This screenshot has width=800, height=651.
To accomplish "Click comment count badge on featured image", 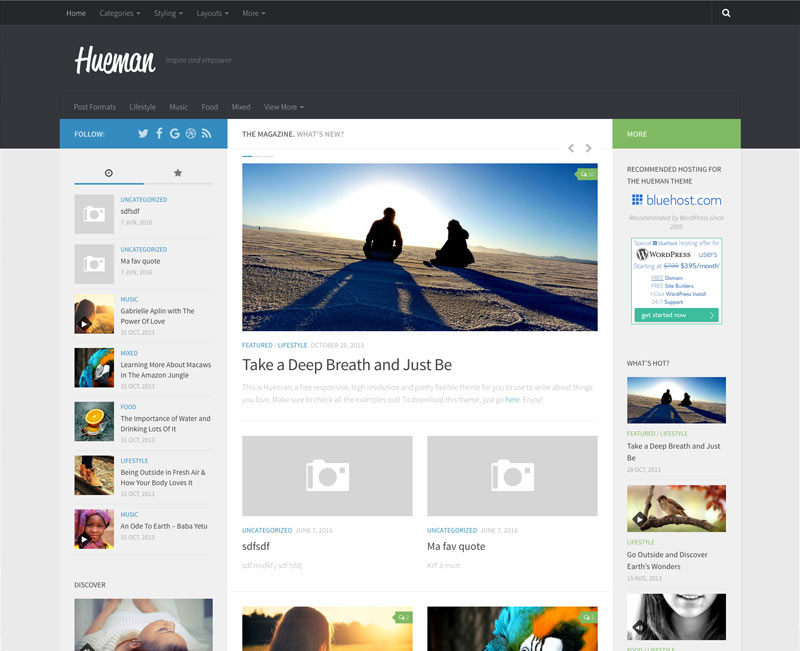I will coord(586,174).
